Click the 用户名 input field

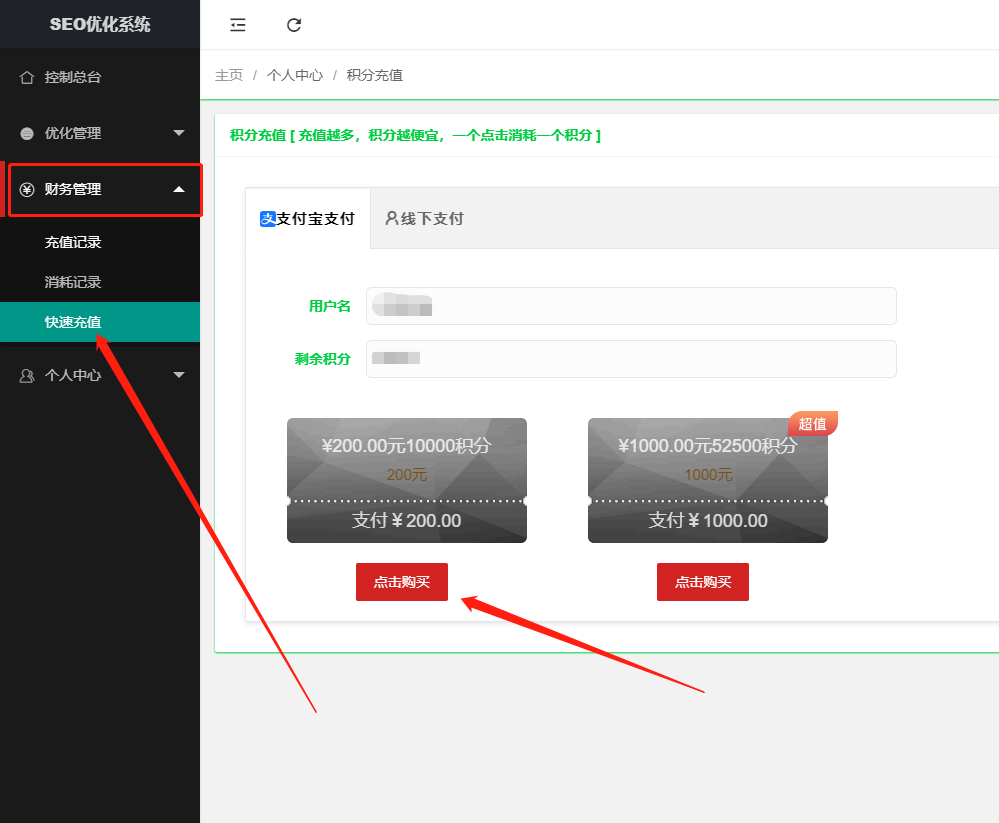coord(631,306)
